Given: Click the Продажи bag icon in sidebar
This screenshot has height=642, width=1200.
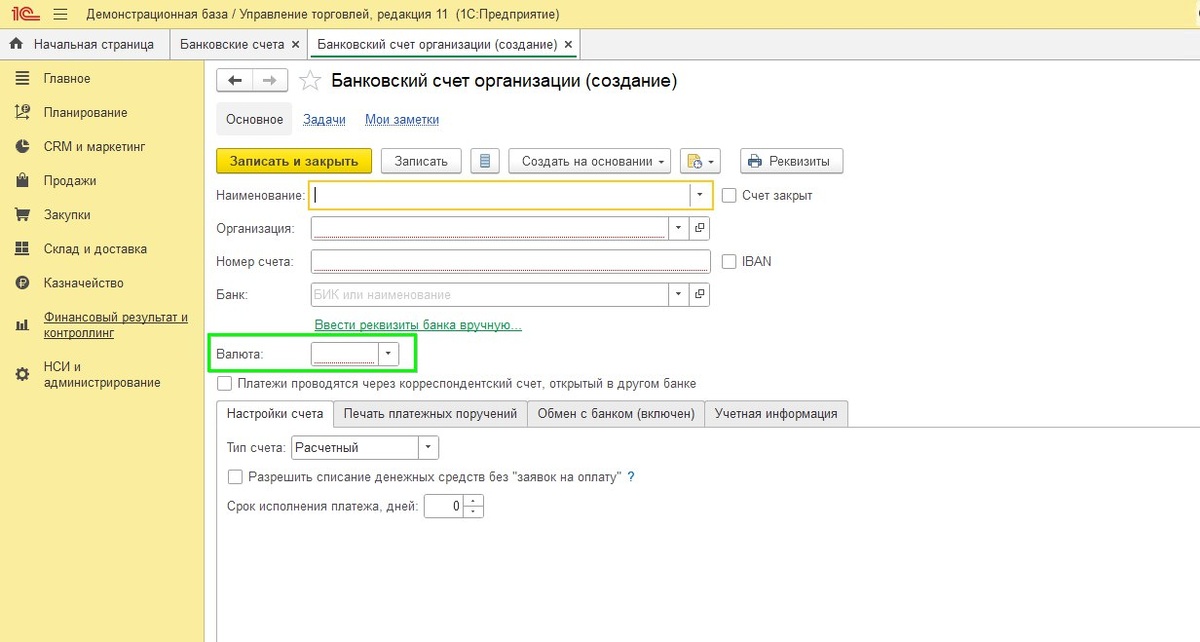Looking at the screenshot, I should [22, 181].
